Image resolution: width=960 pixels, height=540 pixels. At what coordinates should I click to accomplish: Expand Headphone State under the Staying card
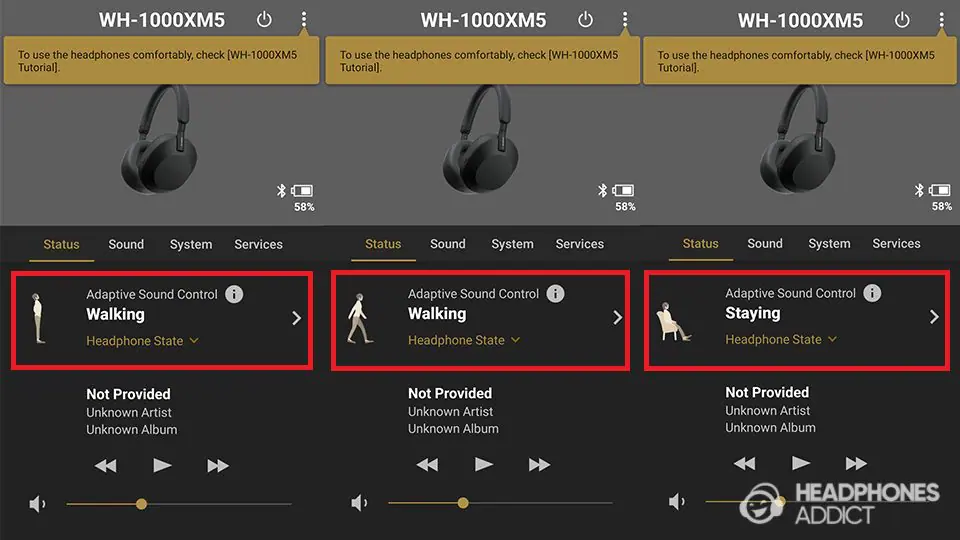click(x=781, y=339)
